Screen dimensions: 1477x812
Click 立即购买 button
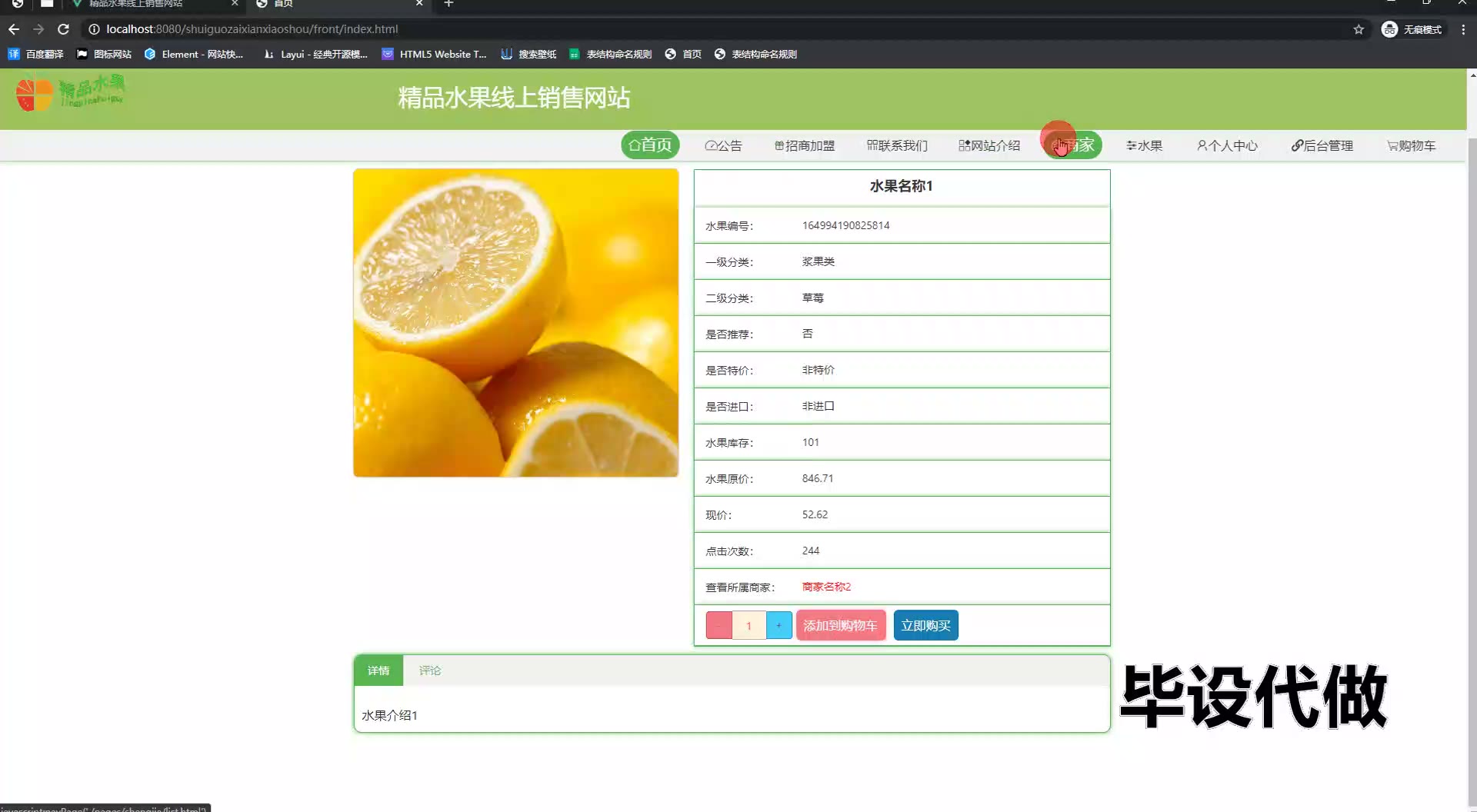[925, 625]
